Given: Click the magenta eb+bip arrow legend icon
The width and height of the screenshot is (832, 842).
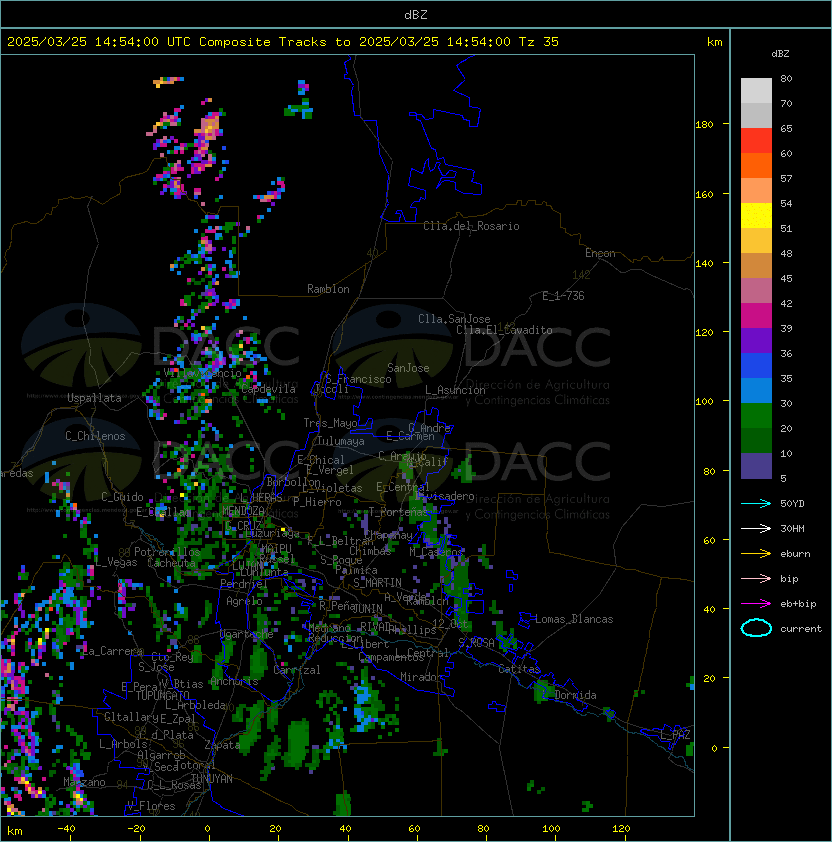Looking at the screenshot, I should click(x=756, y=604).
